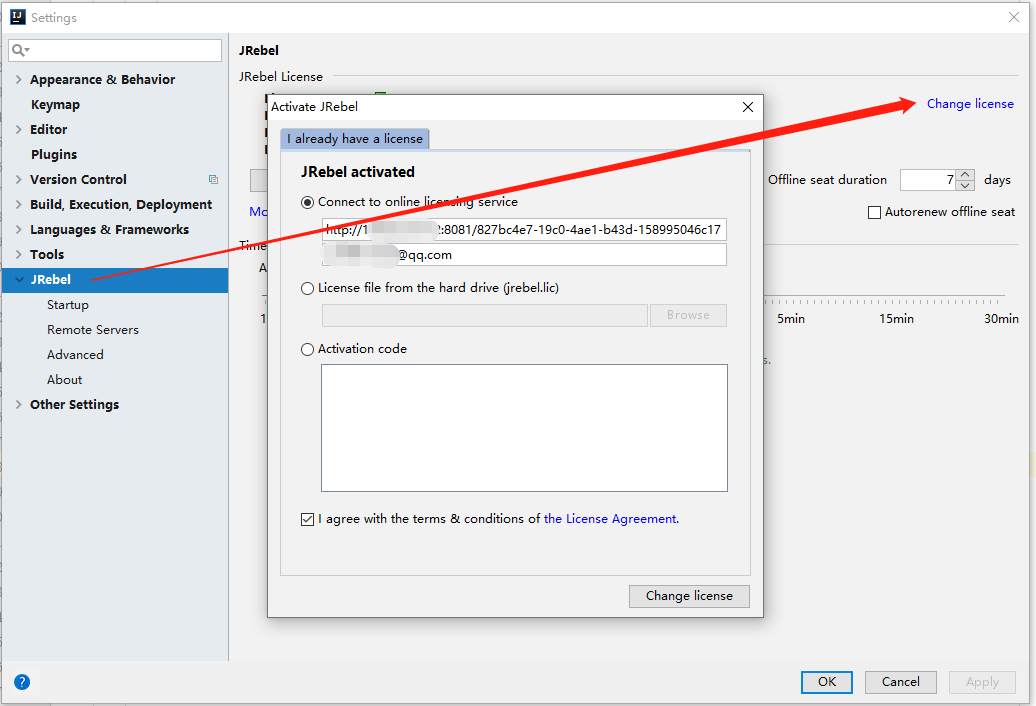
Task: Decrease offline seat duration days
Action: click(965, 185)
